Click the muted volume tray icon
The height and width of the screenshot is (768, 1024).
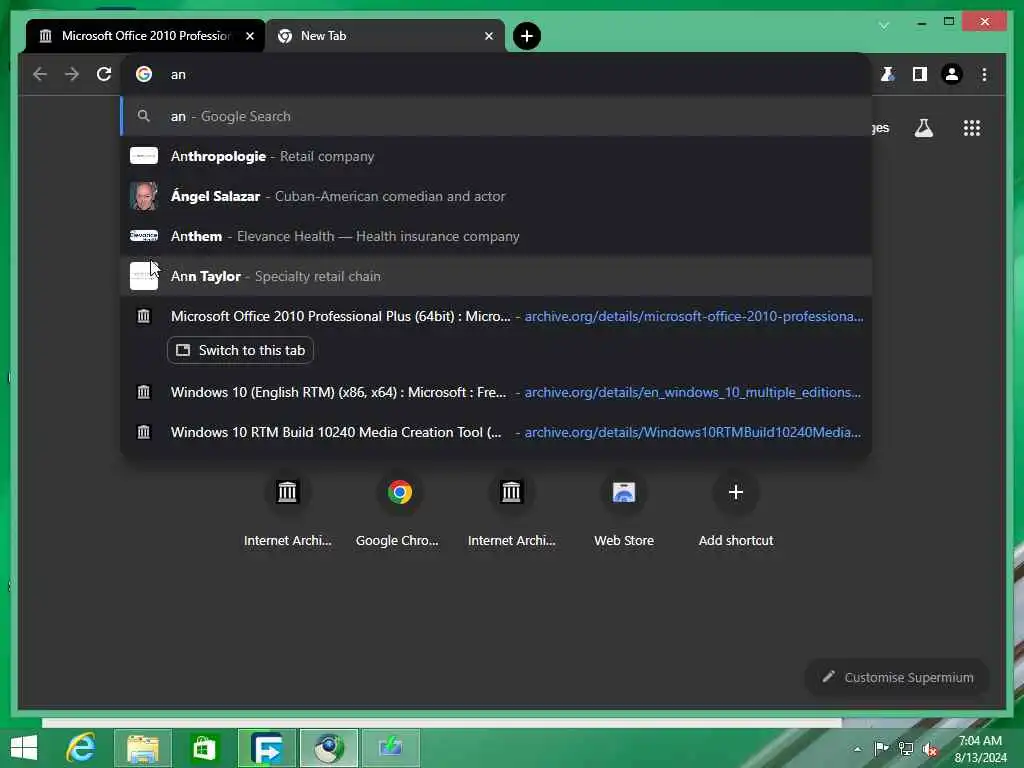click(x=930, y=749)
